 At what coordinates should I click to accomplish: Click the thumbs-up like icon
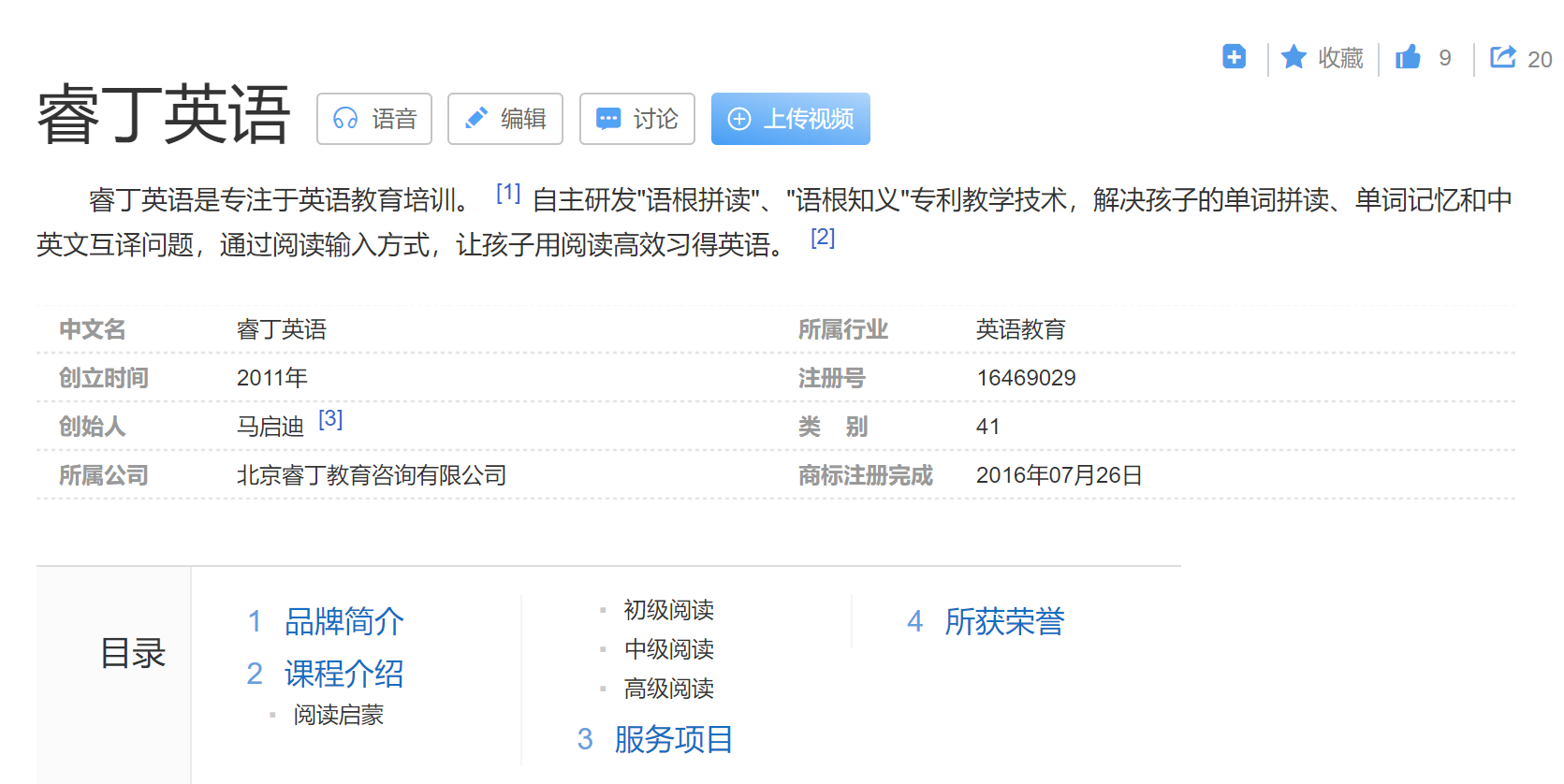1408,58
